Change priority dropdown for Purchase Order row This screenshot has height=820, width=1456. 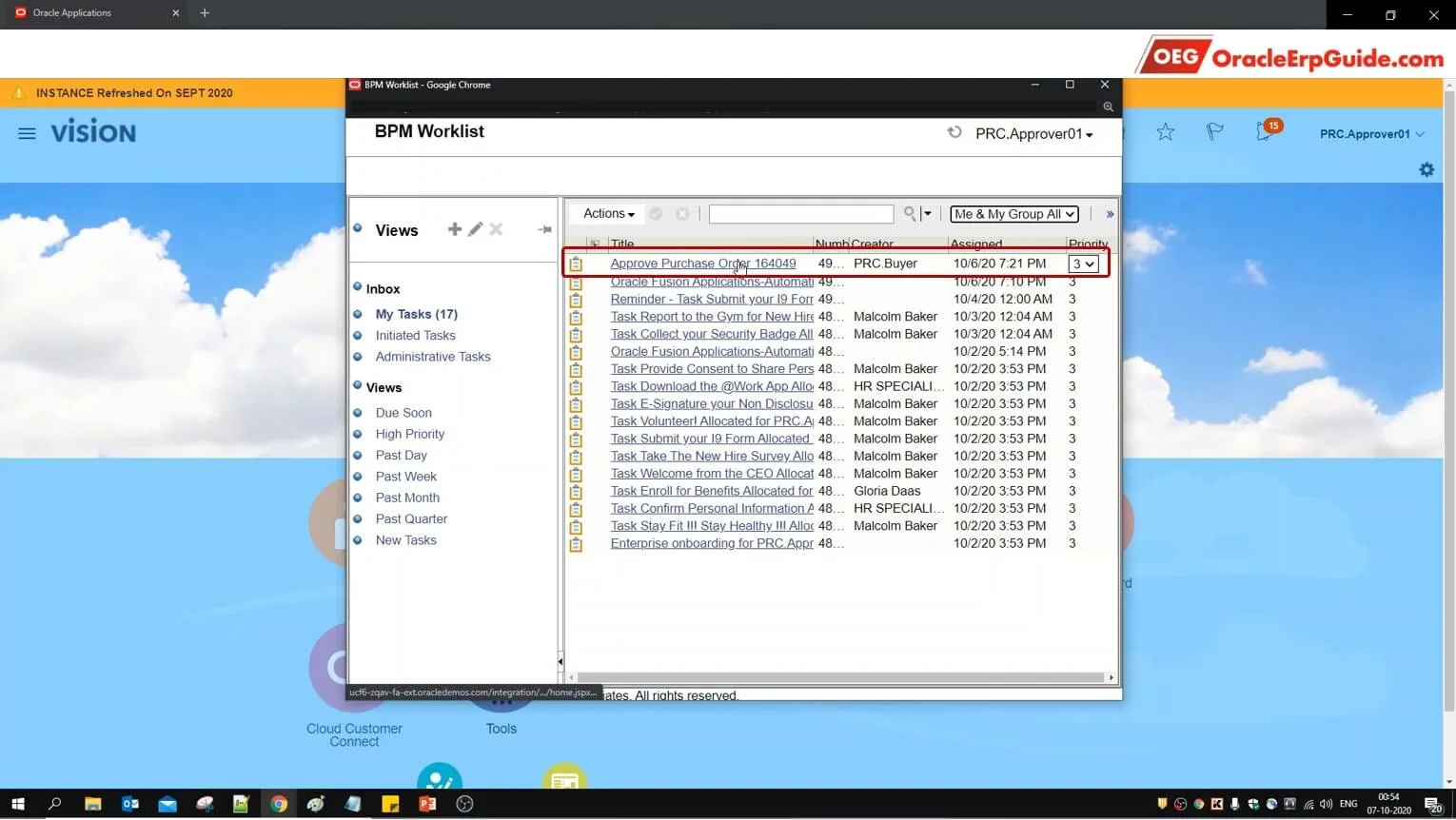(x=1083, y=264)
